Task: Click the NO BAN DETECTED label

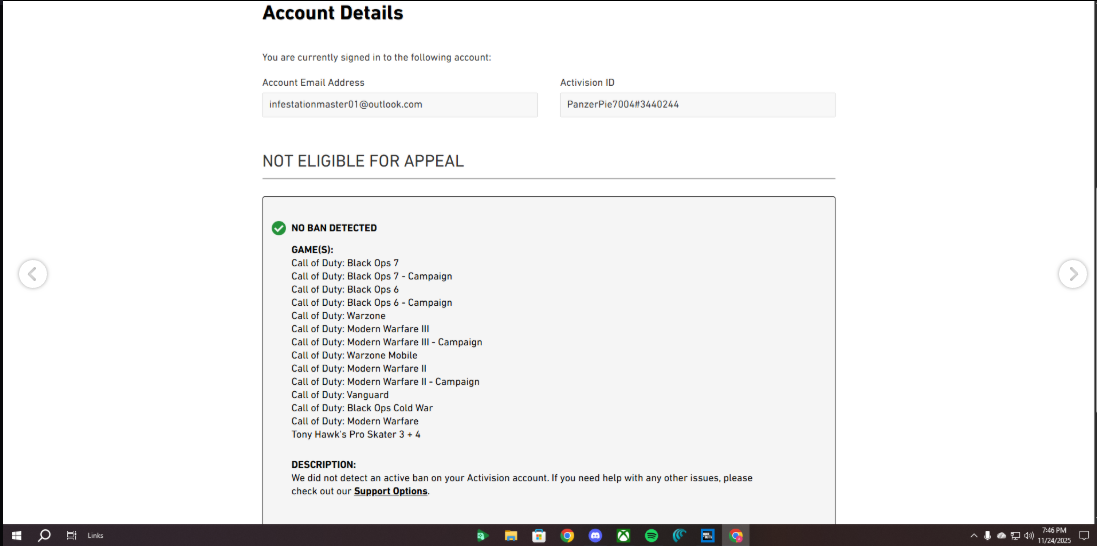Action: [334, 228]
